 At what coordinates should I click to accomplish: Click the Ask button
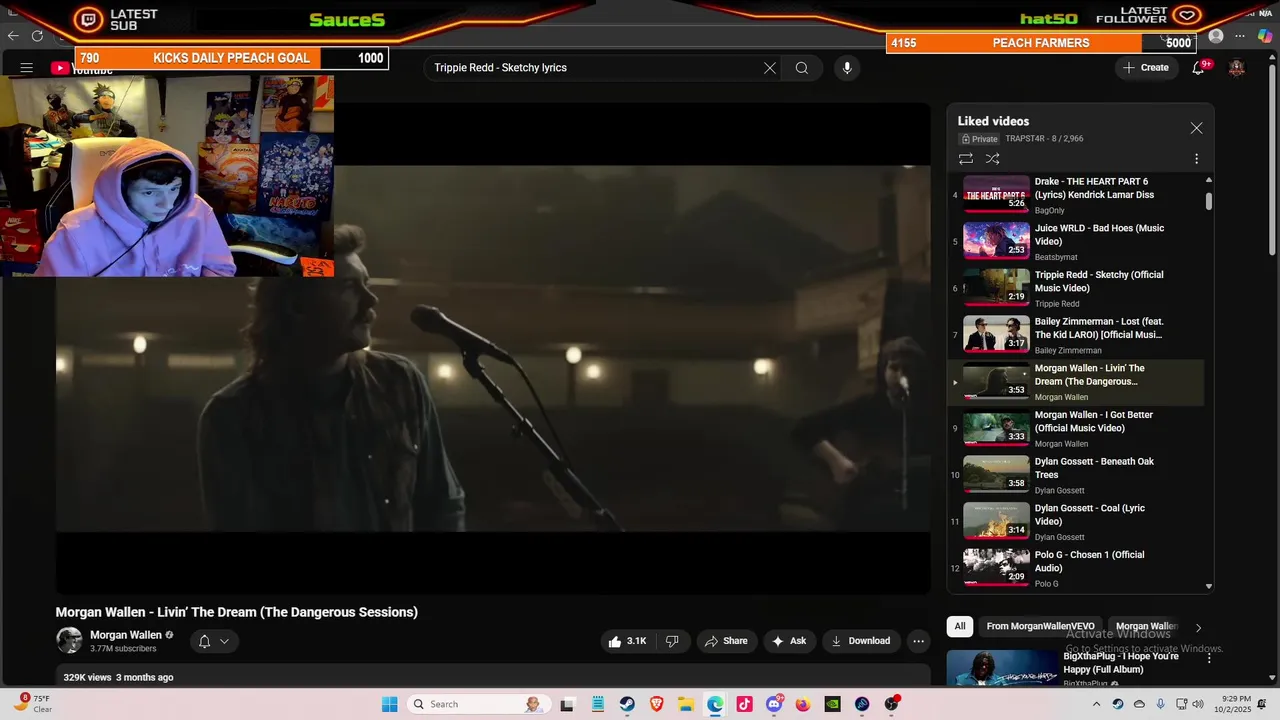(x=789, y=641)
